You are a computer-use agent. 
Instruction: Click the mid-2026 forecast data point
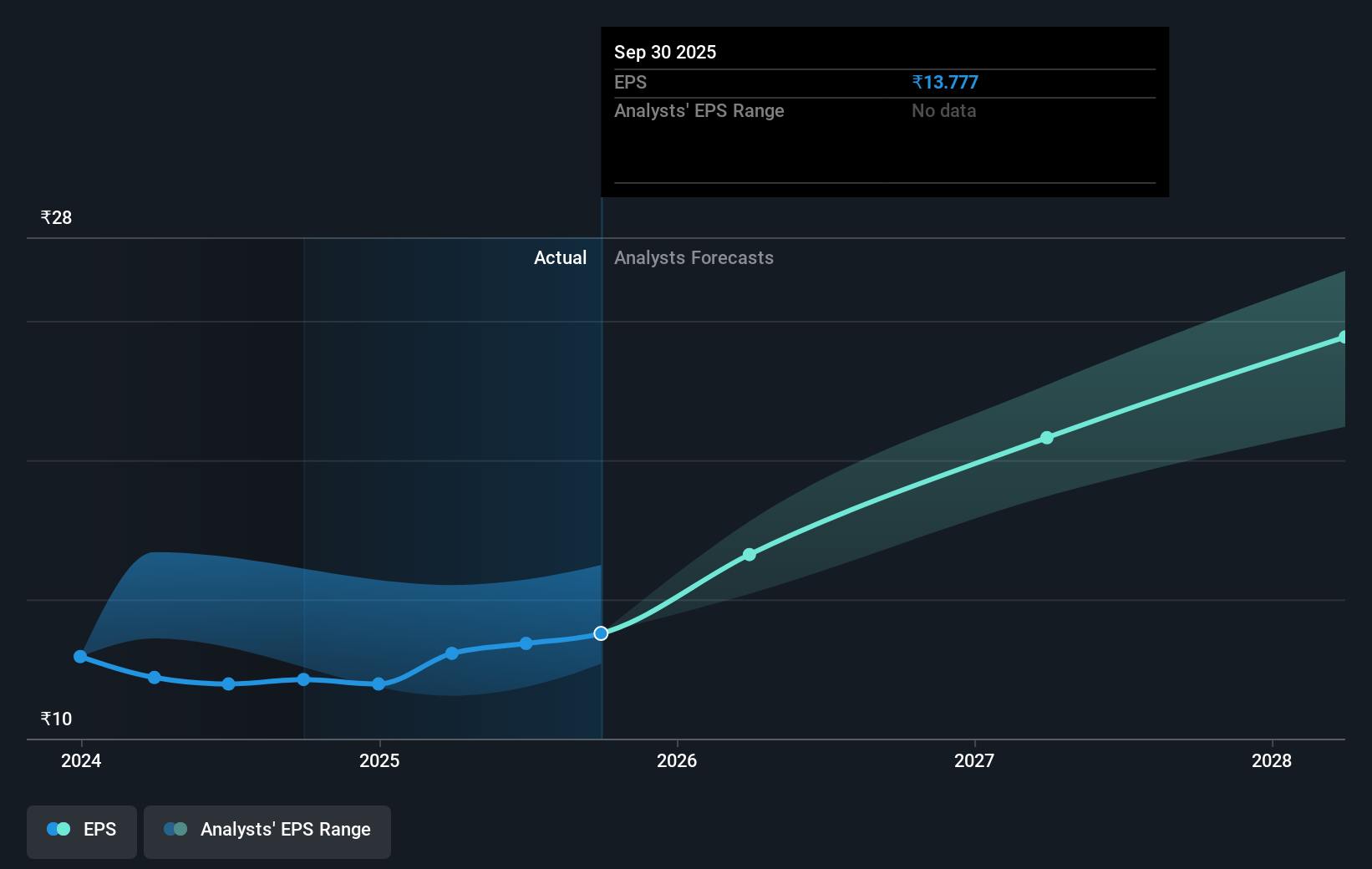(x=750, y=553)
